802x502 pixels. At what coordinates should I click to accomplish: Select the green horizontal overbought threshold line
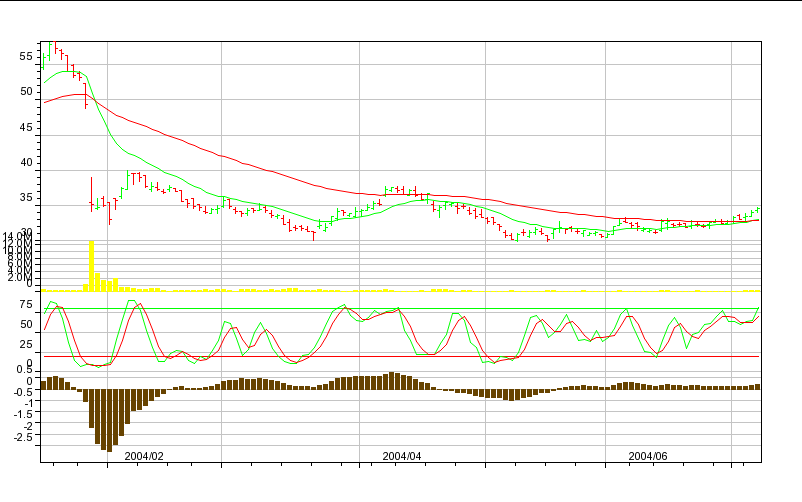coord(400,308)
